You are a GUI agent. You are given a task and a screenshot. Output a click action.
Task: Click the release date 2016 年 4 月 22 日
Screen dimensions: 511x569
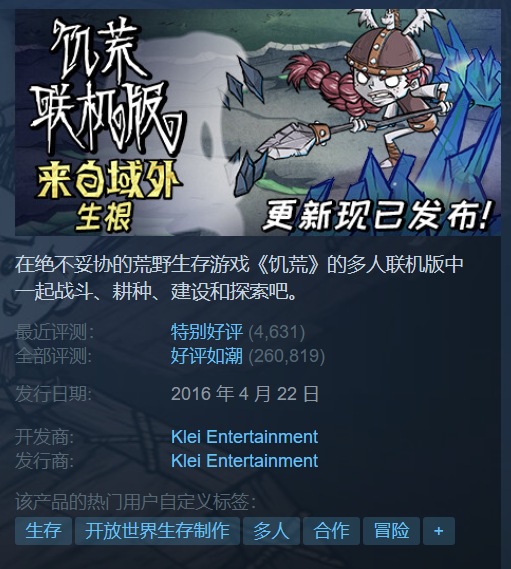[x=245, y=394]
